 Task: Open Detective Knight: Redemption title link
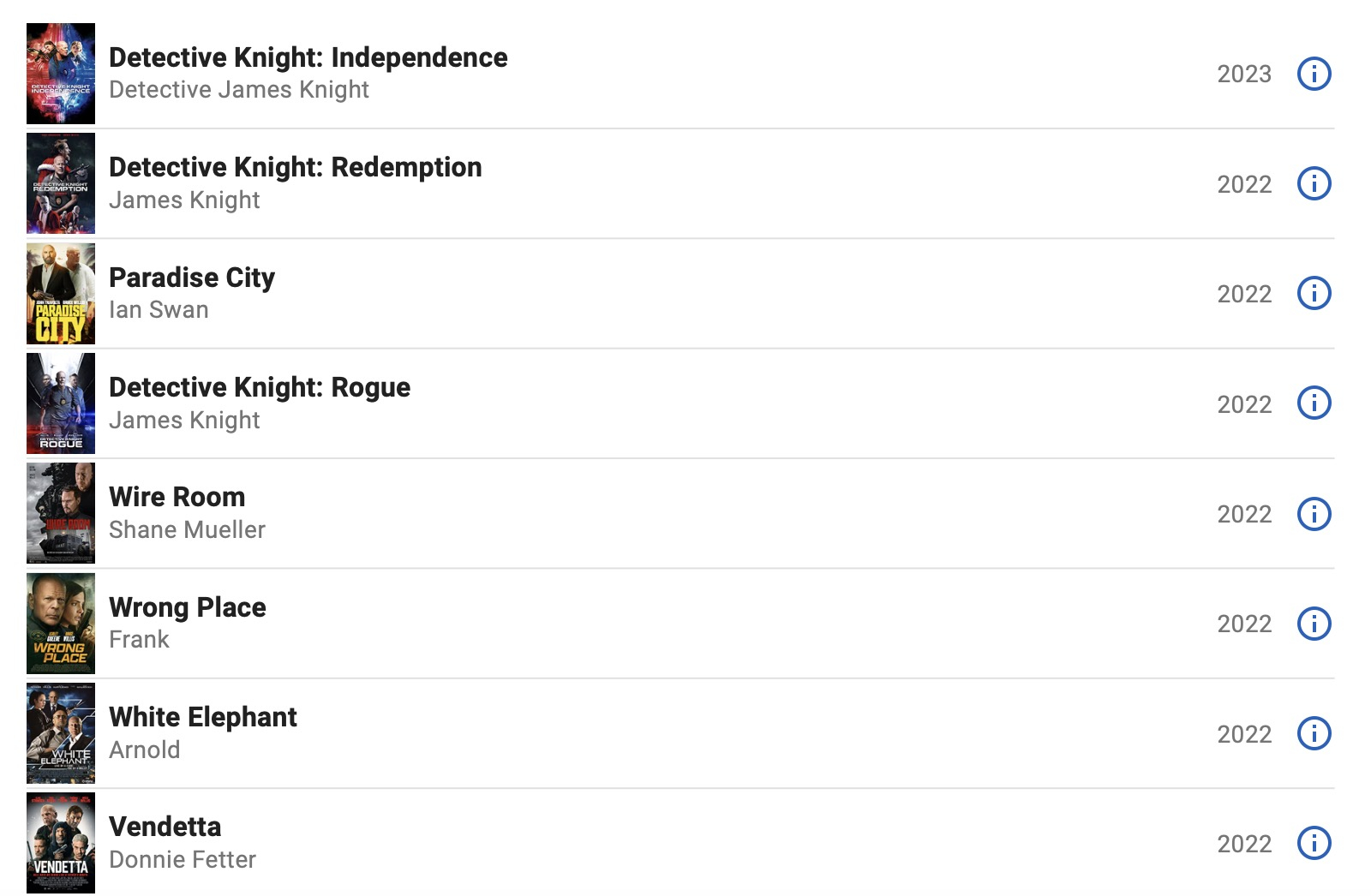click(x=296, y=167)
